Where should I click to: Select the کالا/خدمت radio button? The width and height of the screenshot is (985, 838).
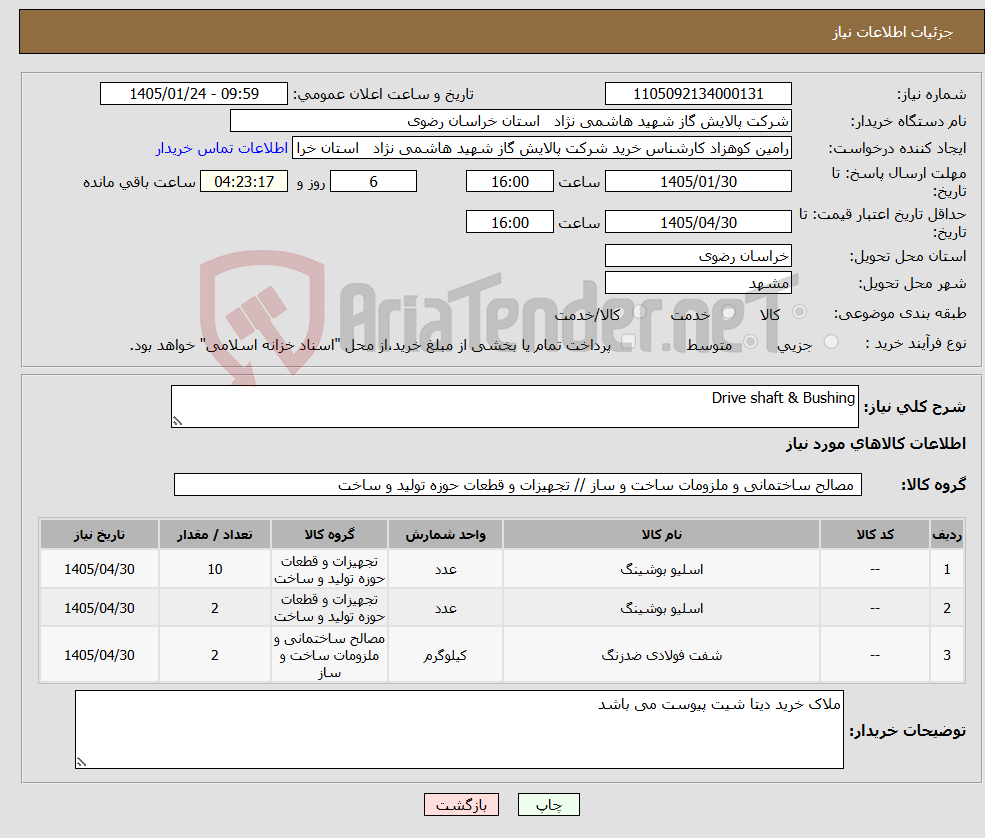pyautogui.click(x=639, y=312)
